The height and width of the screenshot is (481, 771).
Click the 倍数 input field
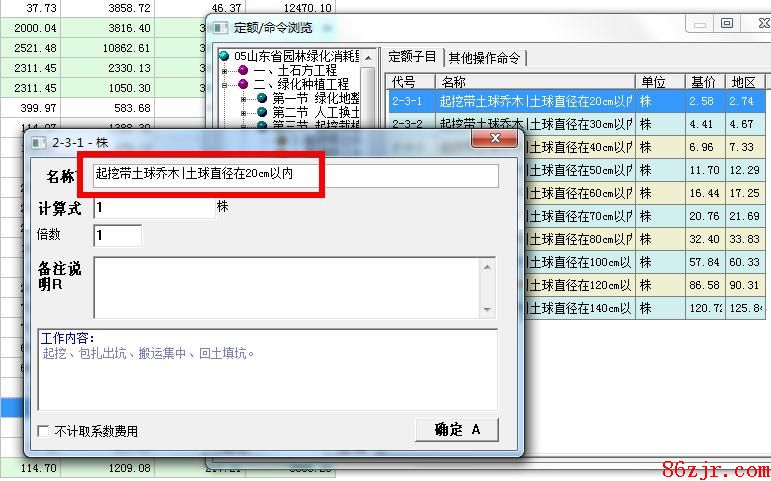(x=117, y=236)
